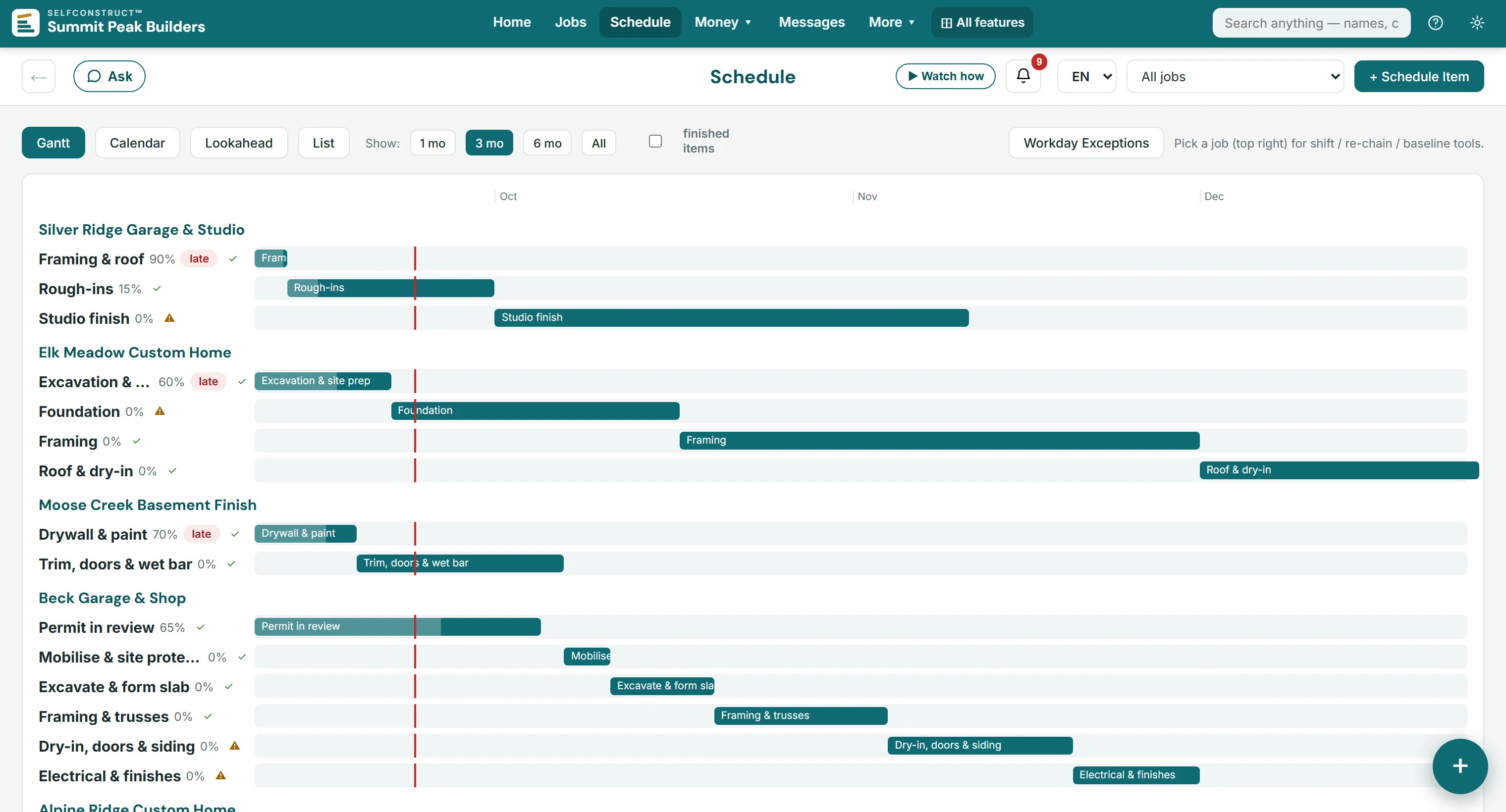Switch to the List view tab
This screenshot has height=812, width=1506.
[323, 143]
